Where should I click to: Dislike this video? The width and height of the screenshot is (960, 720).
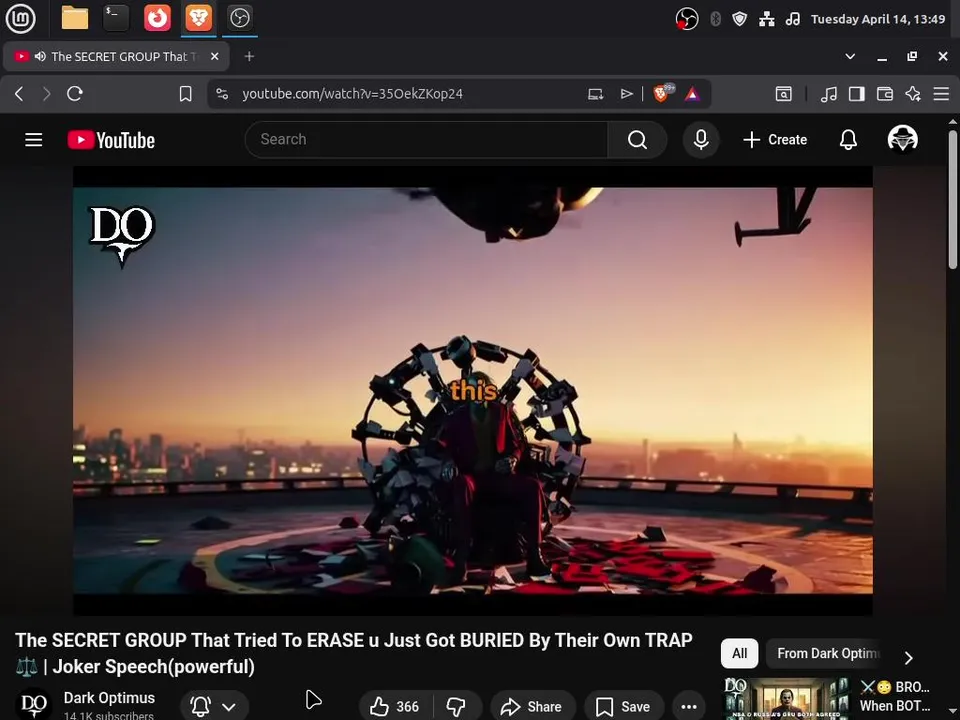457,707
